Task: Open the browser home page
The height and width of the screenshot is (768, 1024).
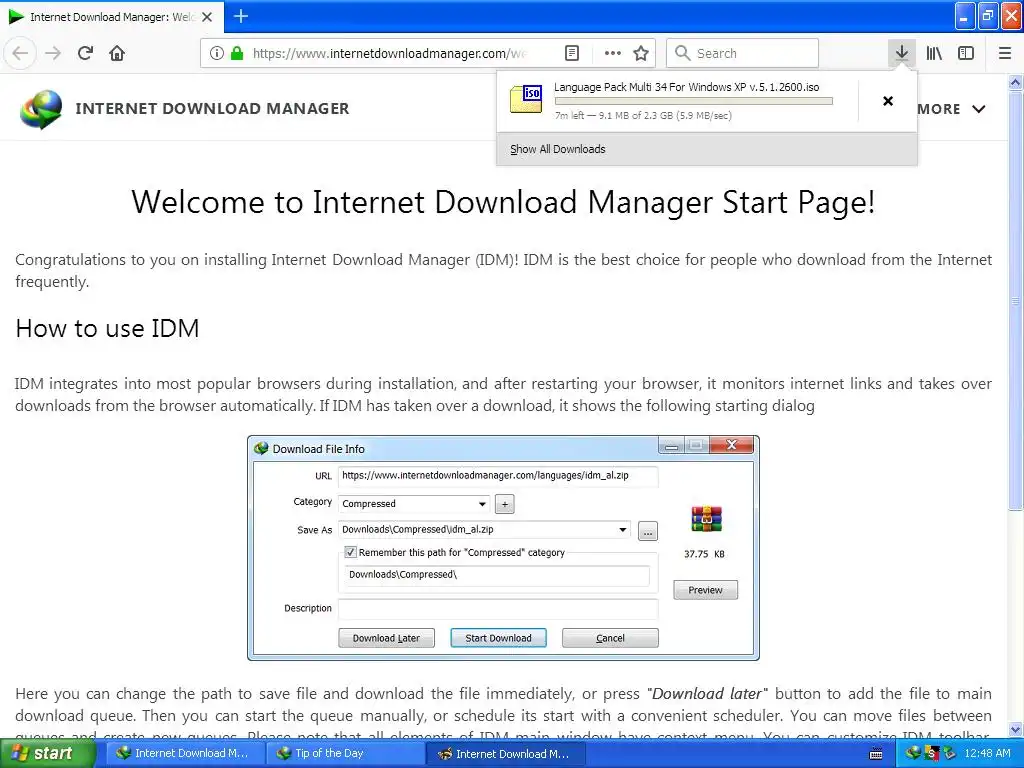Action: [117, 53]
